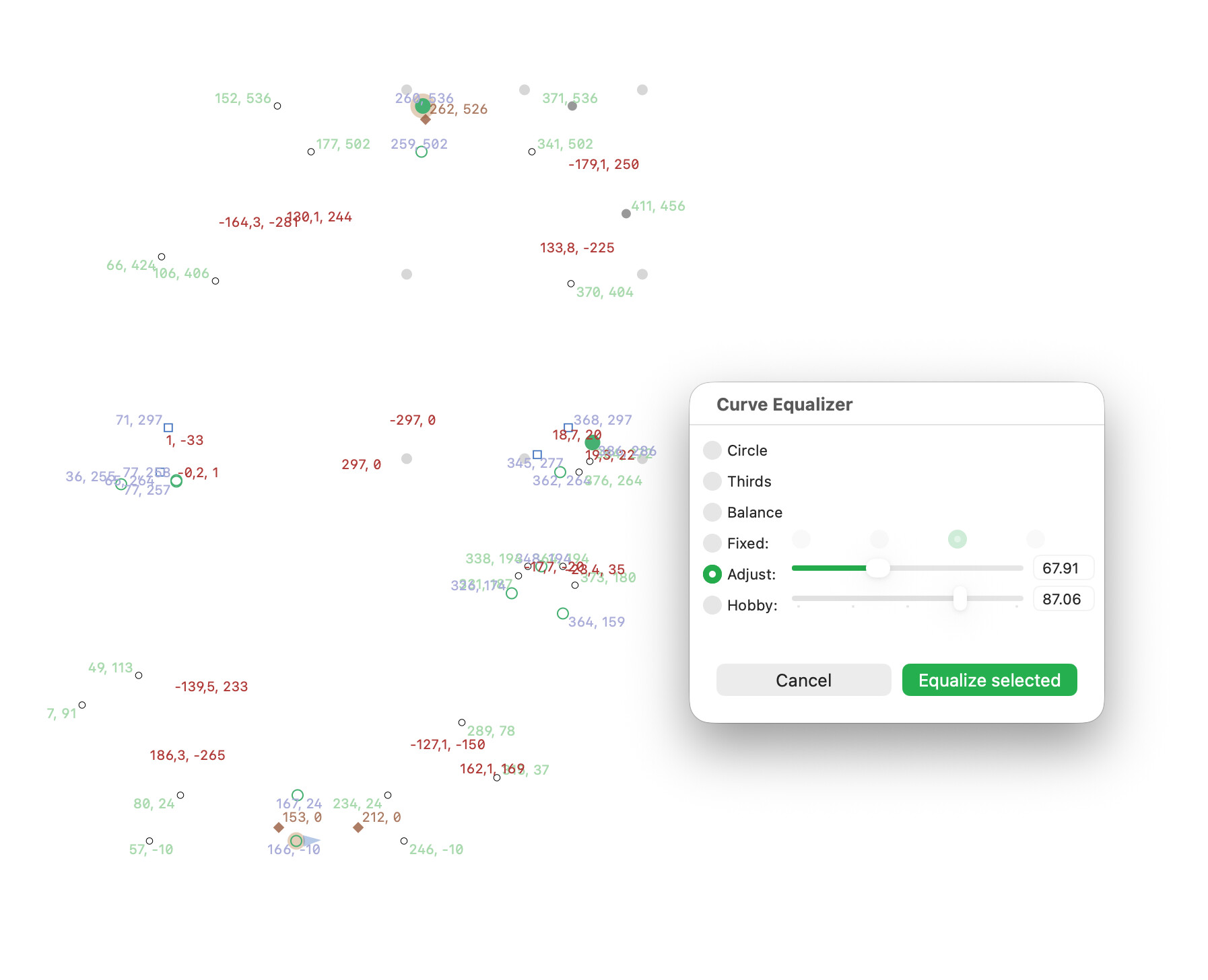Image resolution: width=1208 pixels, height=980 pixels.
Task: Click the Hobby slider knob
Action: point(960,598)
